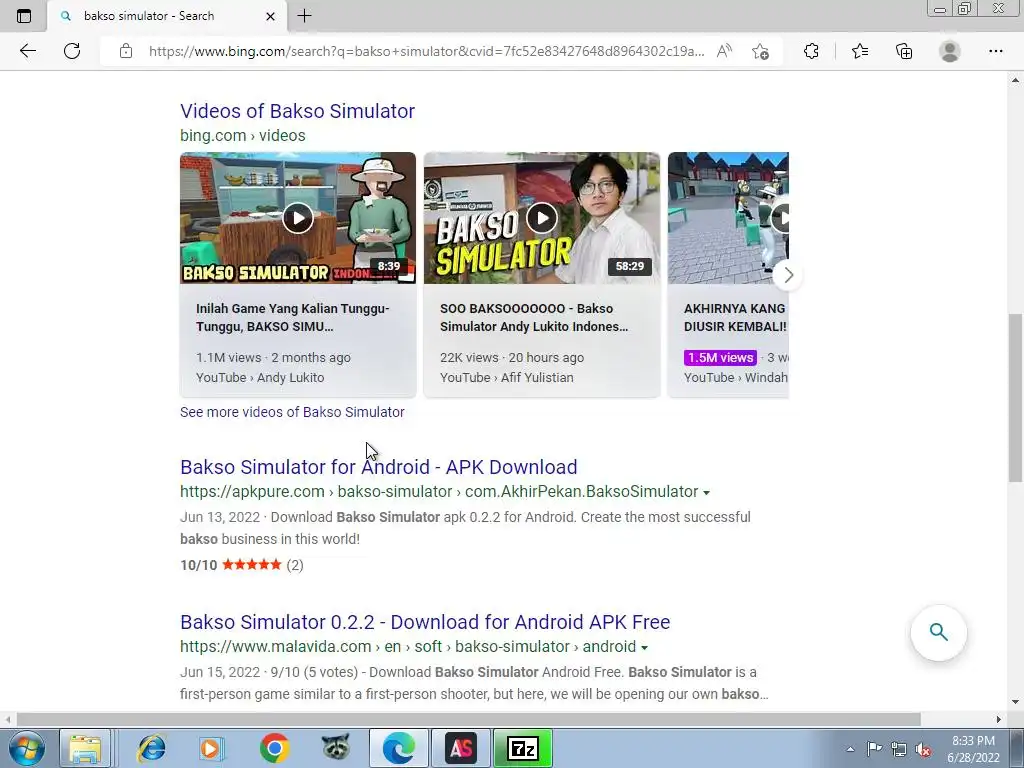Show next videos with carousel arrow
1024x768 pixels.
(788, 275)
